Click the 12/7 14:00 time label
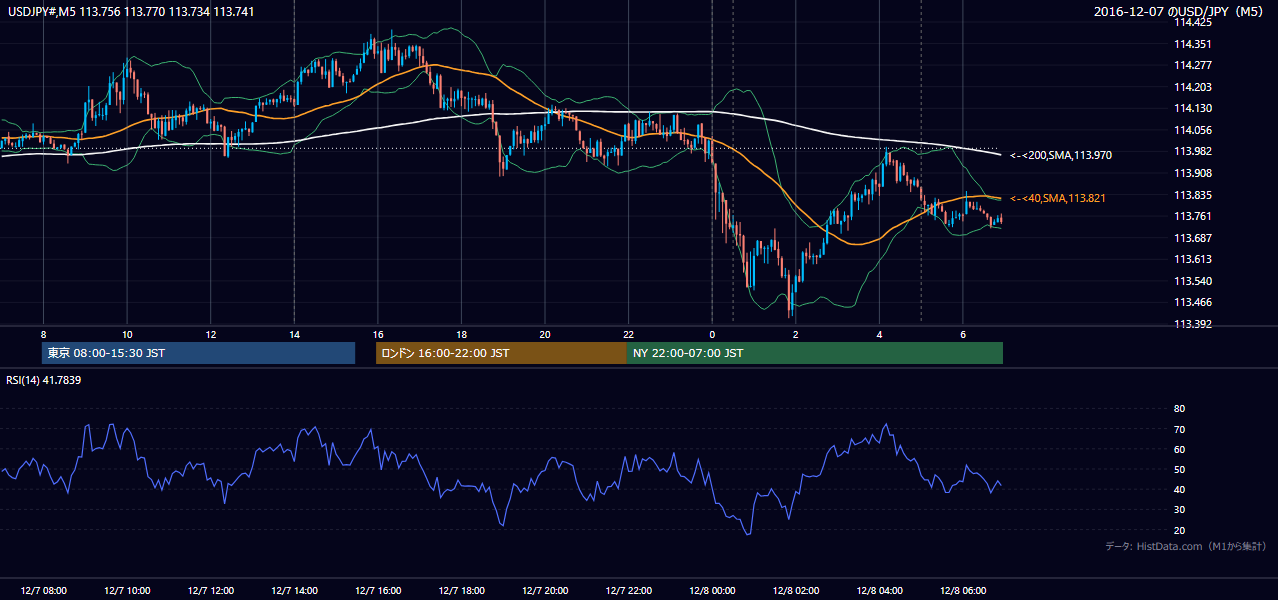The height and width of the screenshot is (600, 1278). 294,591
